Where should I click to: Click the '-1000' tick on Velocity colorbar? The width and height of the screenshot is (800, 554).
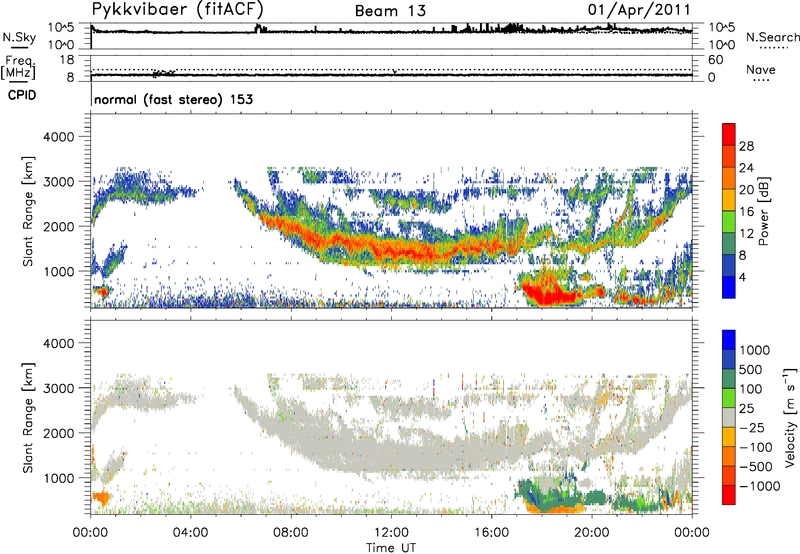(759, 486)
